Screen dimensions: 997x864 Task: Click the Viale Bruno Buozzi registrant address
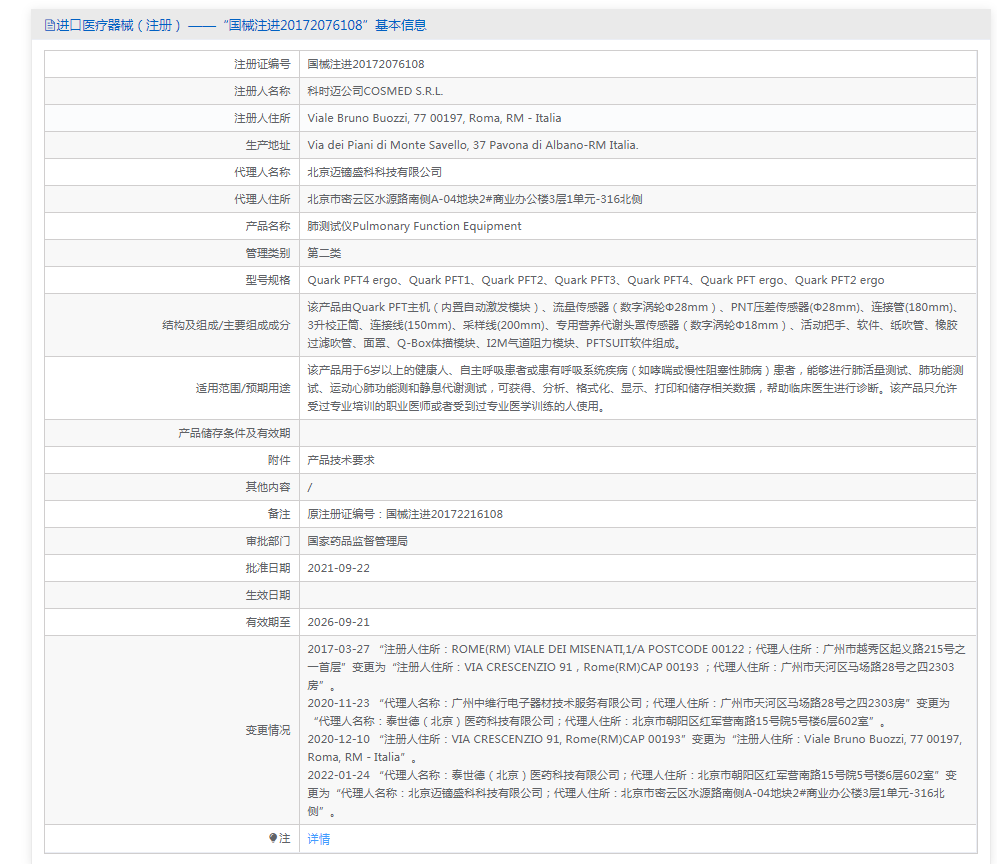pos(434,118)
